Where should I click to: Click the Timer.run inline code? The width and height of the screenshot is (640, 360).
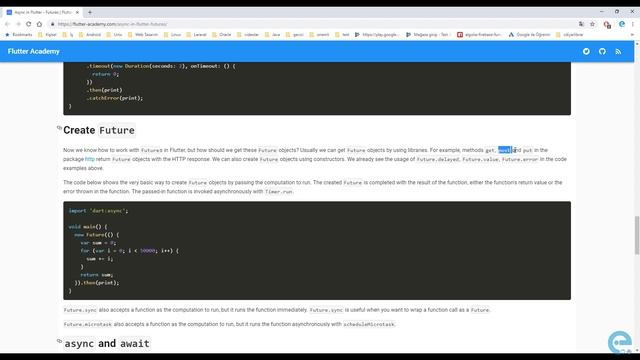click(x=279, y=191)
